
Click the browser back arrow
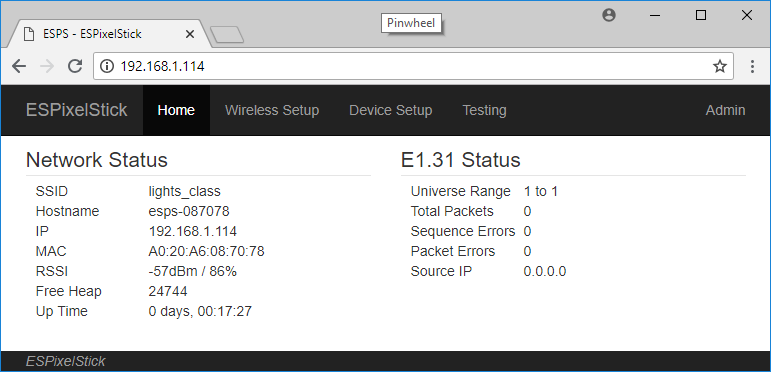tap(19, 66)
